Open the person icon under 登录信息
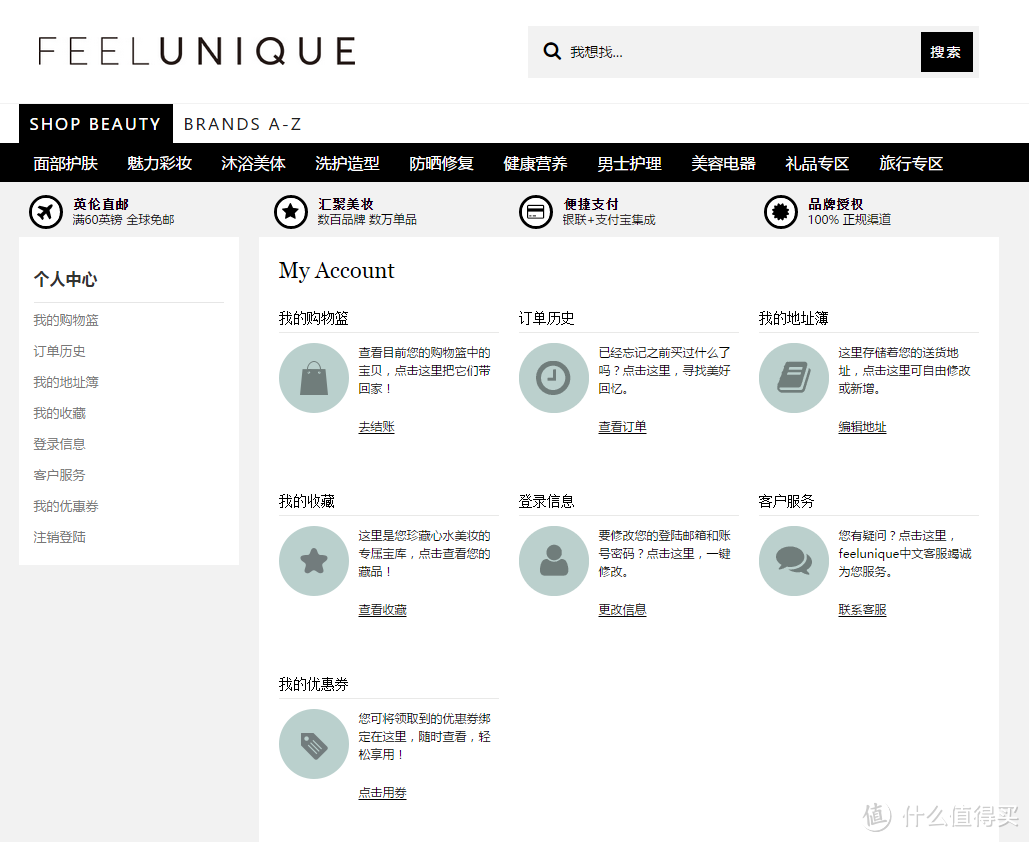The image size is (1029, 842). pos(554,561)
